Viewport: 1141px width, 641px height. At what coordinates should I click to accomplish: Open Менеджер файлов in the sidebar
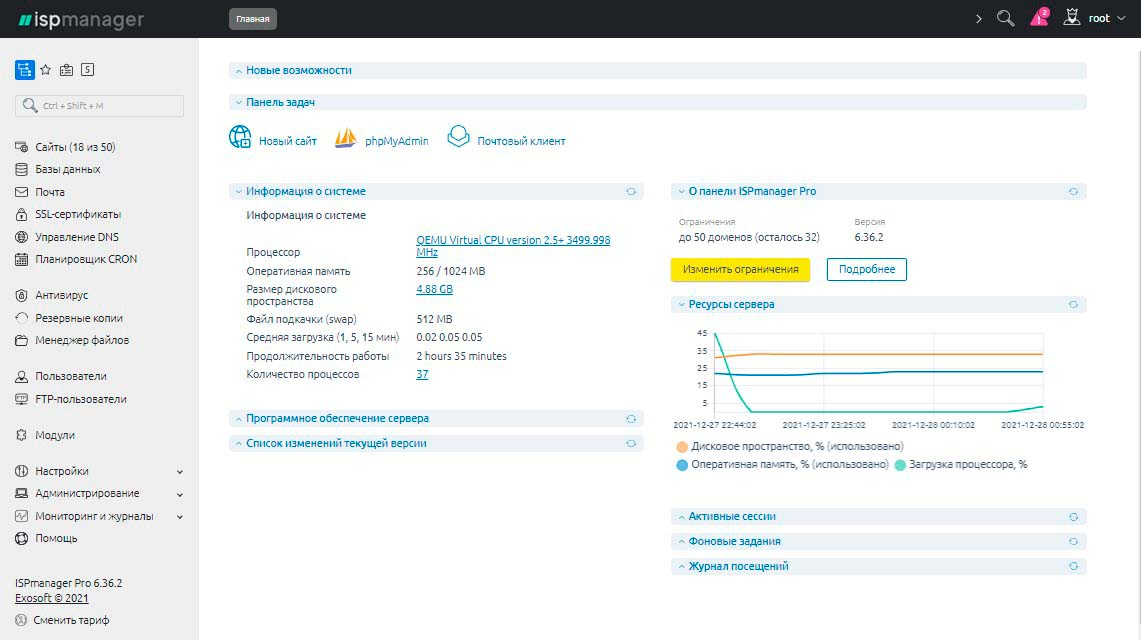(81, 340)
